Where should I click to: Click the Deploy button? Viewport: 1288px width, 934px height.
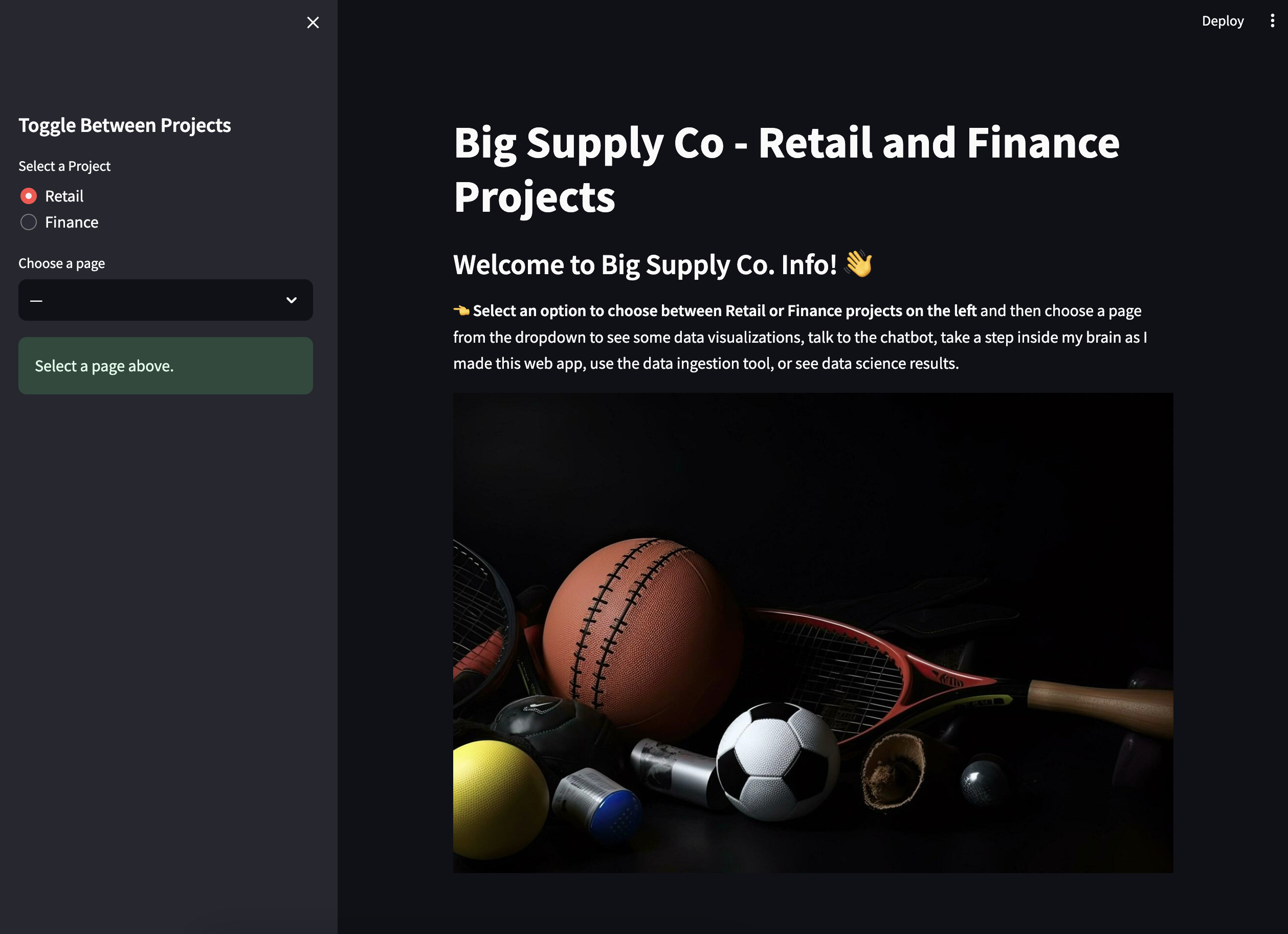[x=1223, y=21]
